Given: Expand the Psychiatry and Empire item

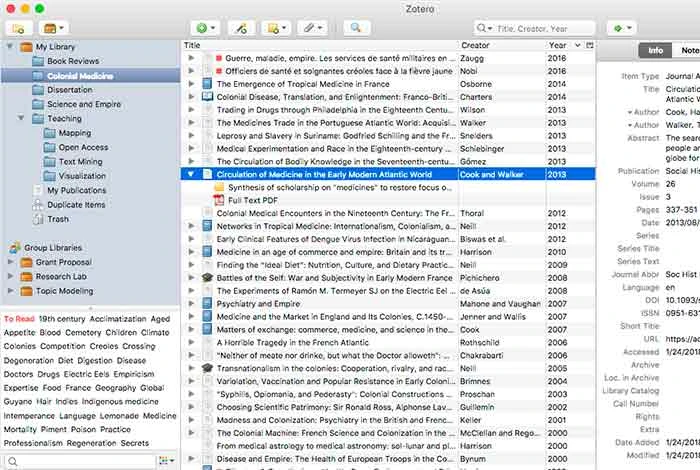Looking at the screenshot, I should point(191,304).
